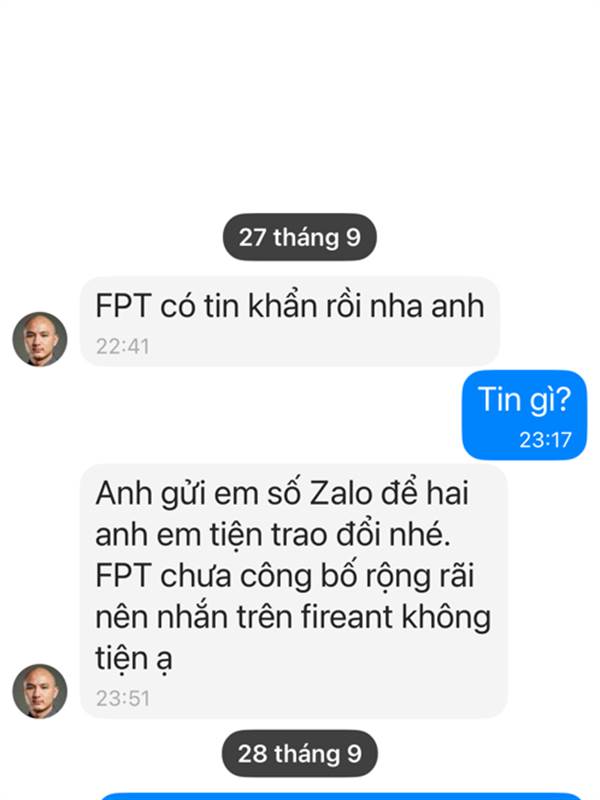Select the 'FPT có tin khẩn rồi nha anh' message
Image resolution: width=600 pixels, height=800 pixels.
290,321
